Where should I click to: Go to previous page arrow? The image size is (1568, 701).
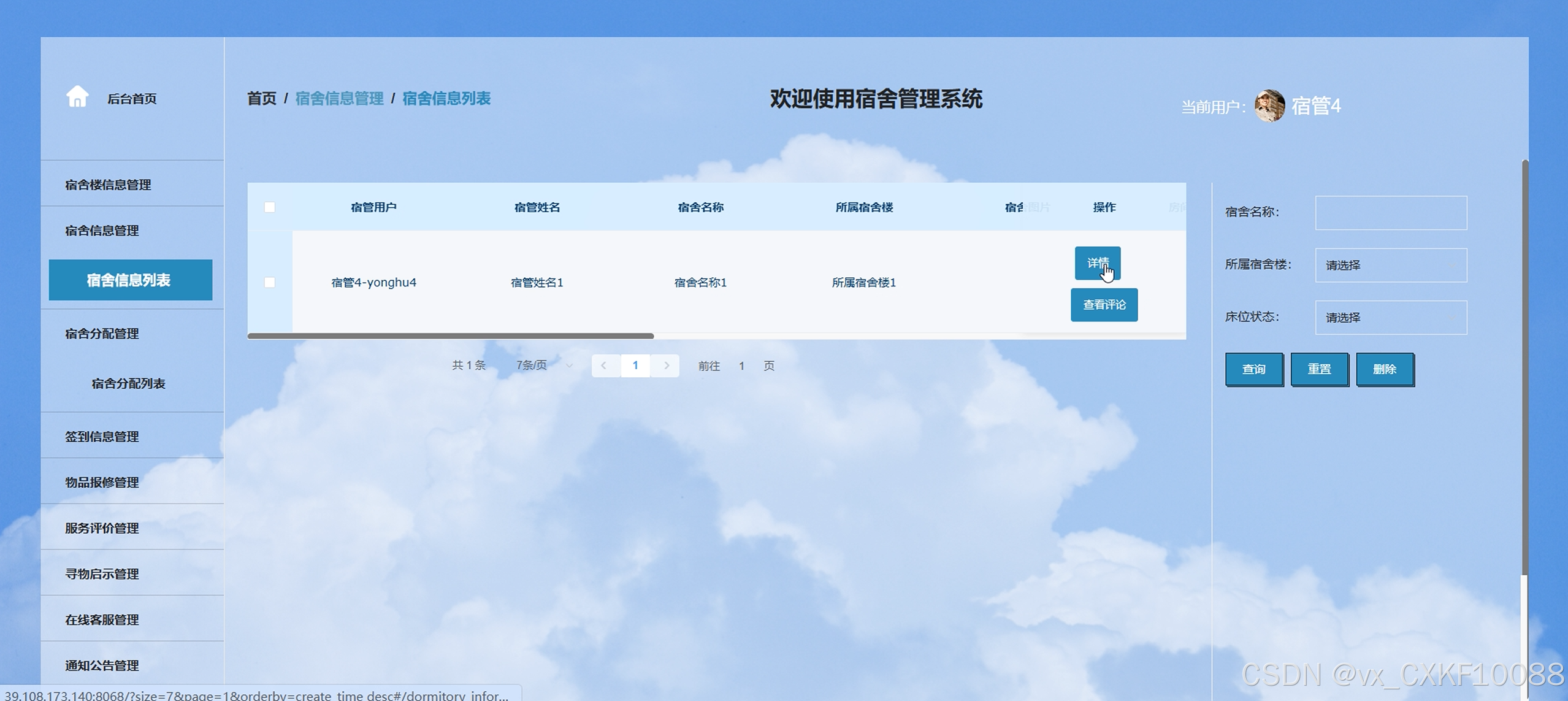[x=604, y=366]
